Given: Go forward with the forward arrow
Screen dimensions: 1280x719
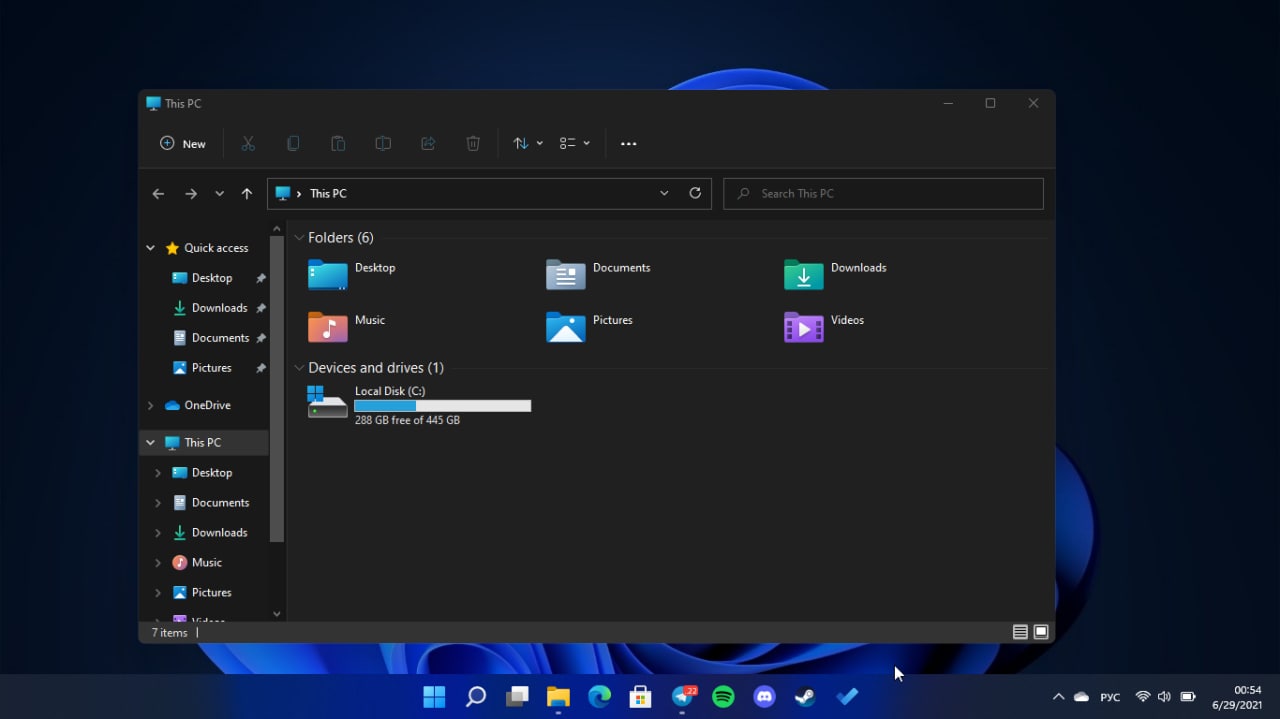Looking at the screenshot, I should point(191,194).
